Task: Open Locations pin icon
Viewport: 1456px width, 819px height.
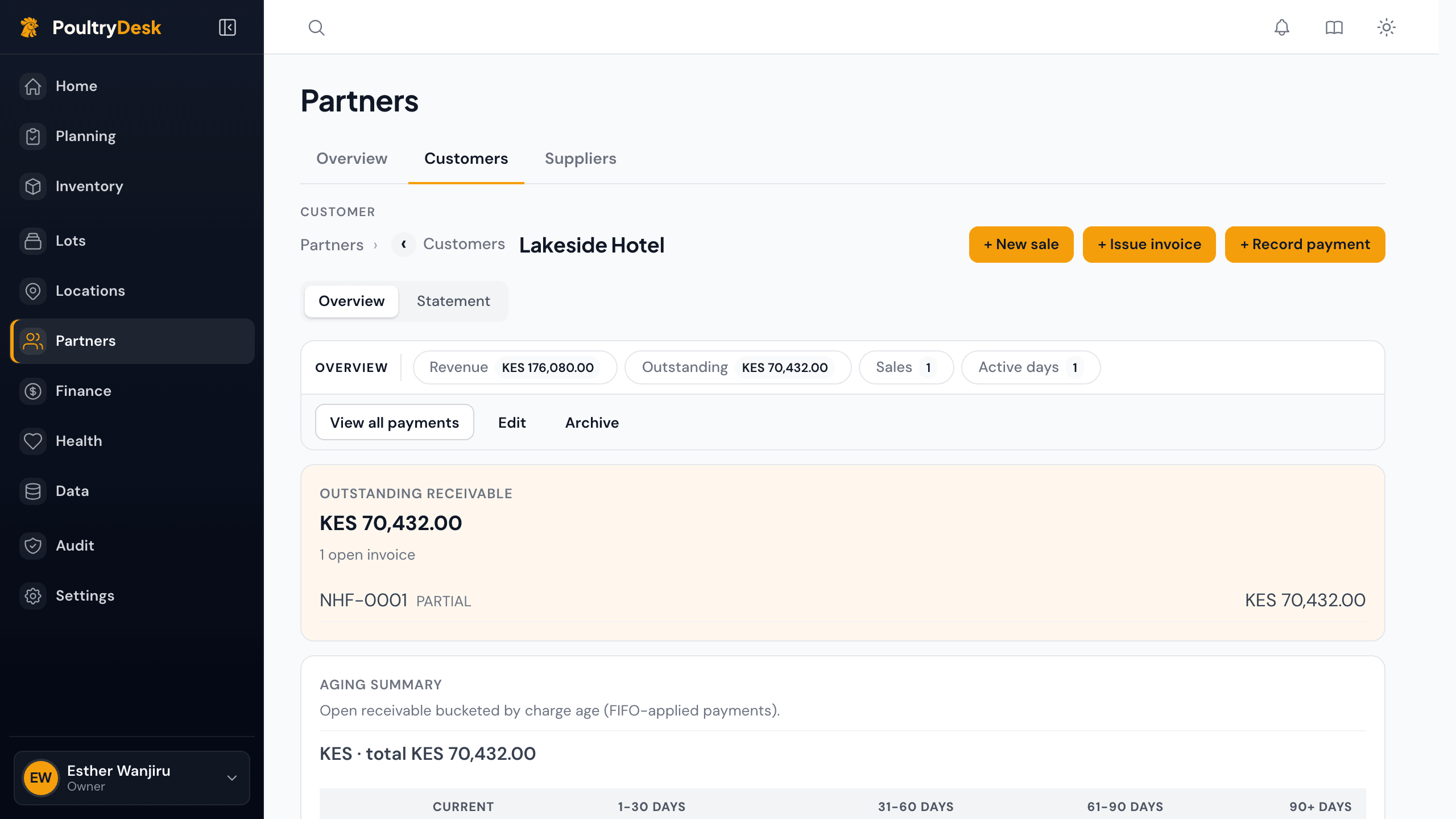Action: click(33, 291)
